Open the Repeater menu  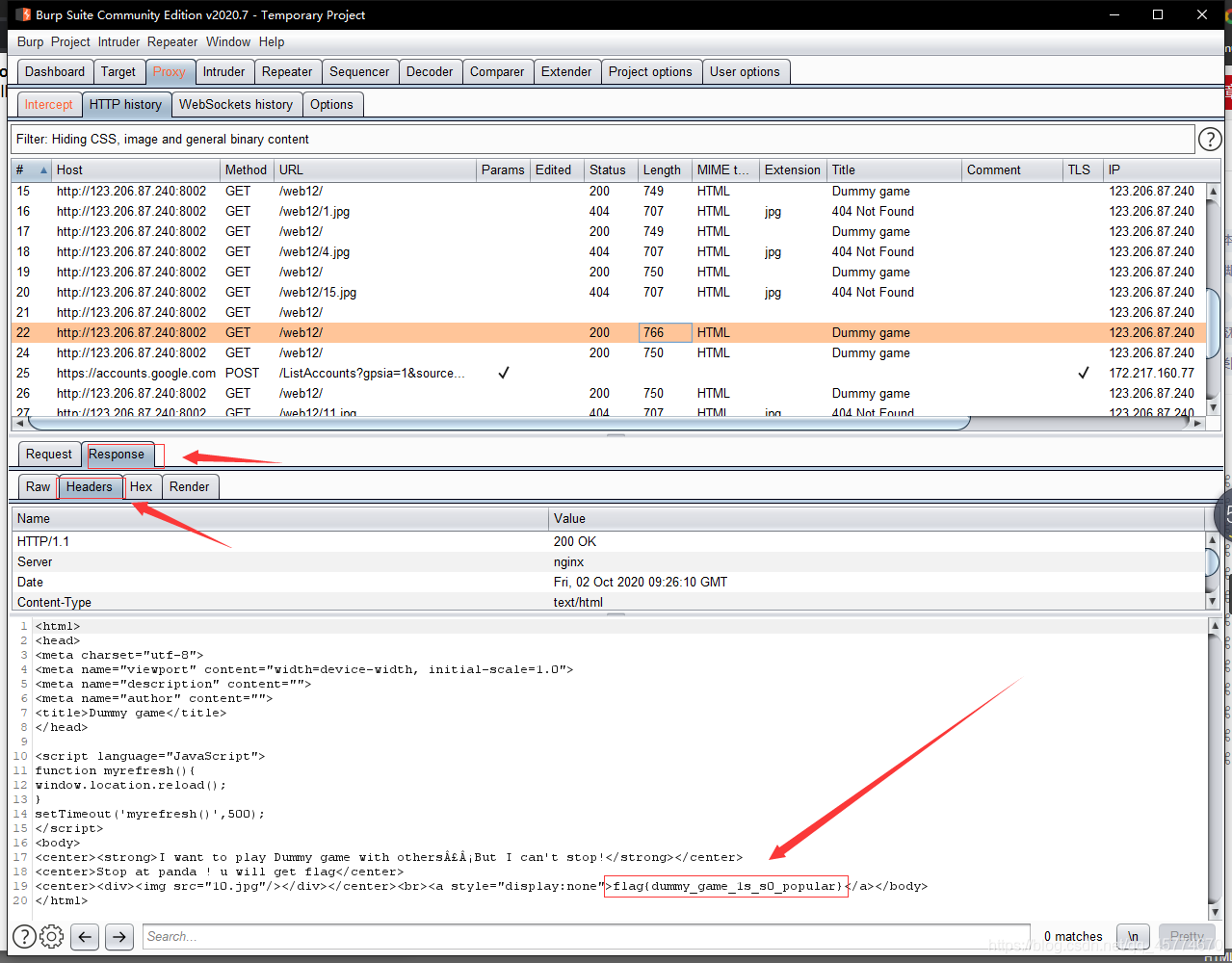(172, 41)
